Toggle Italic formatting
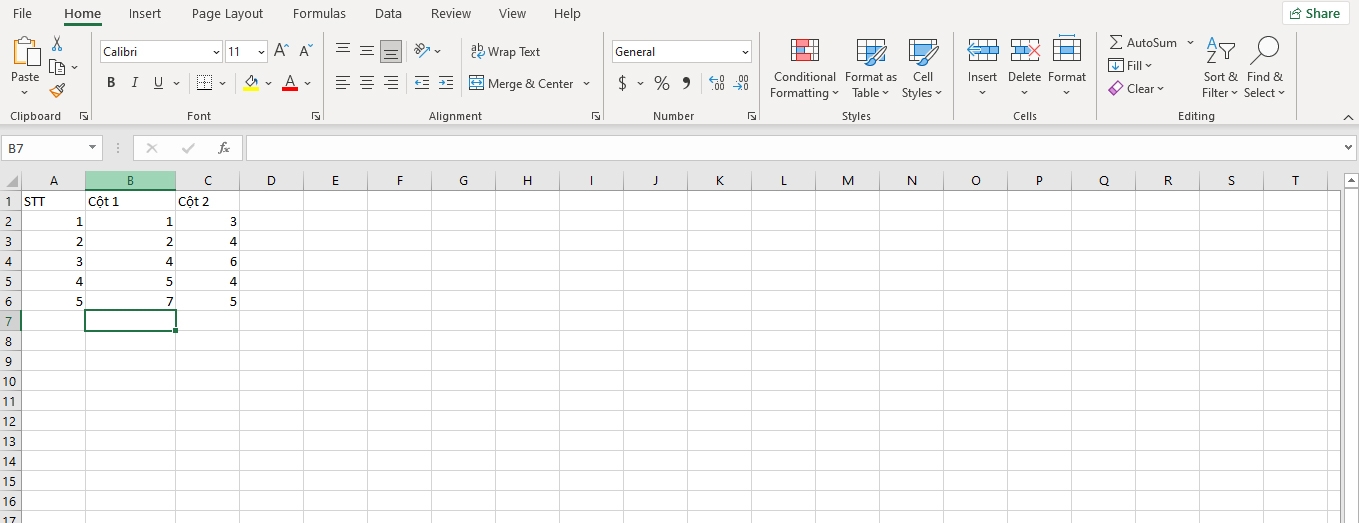1359x523 pixels. (x=135, y=83)
